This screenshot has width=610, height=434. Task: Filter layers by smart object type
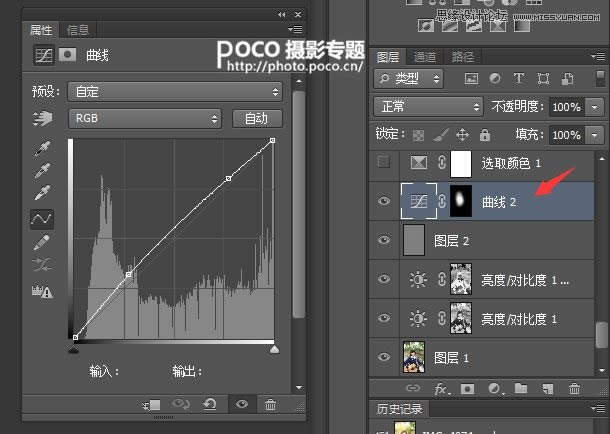567,79
